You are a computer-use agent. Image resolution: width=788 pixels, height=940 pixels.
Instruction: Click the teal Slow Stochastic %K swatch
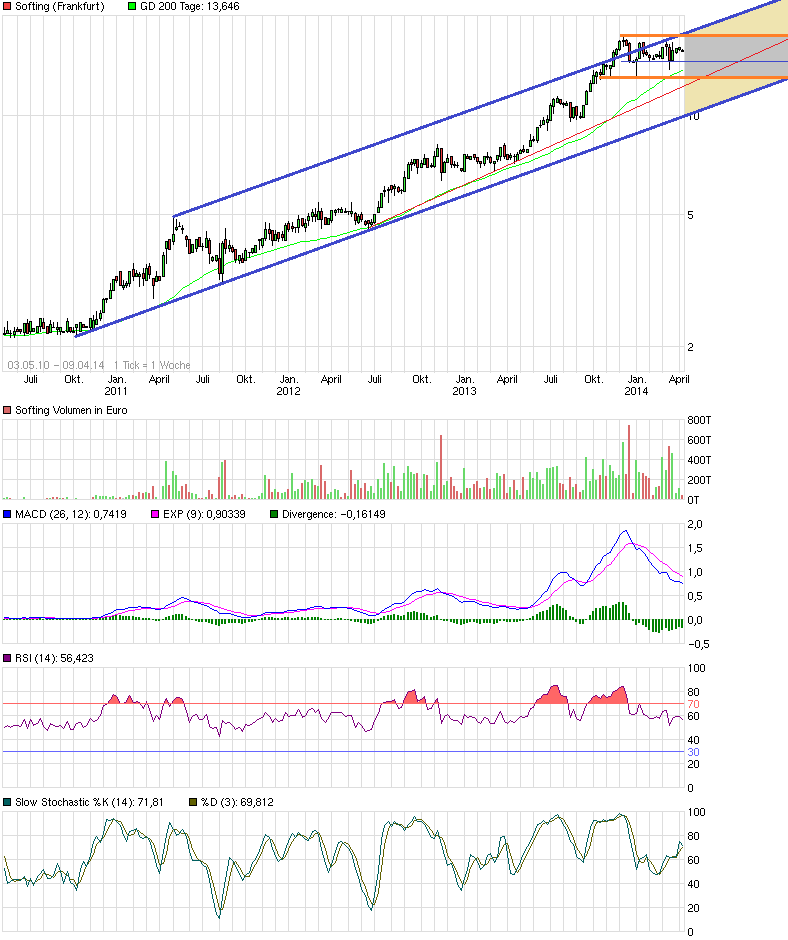pos(7,802)
